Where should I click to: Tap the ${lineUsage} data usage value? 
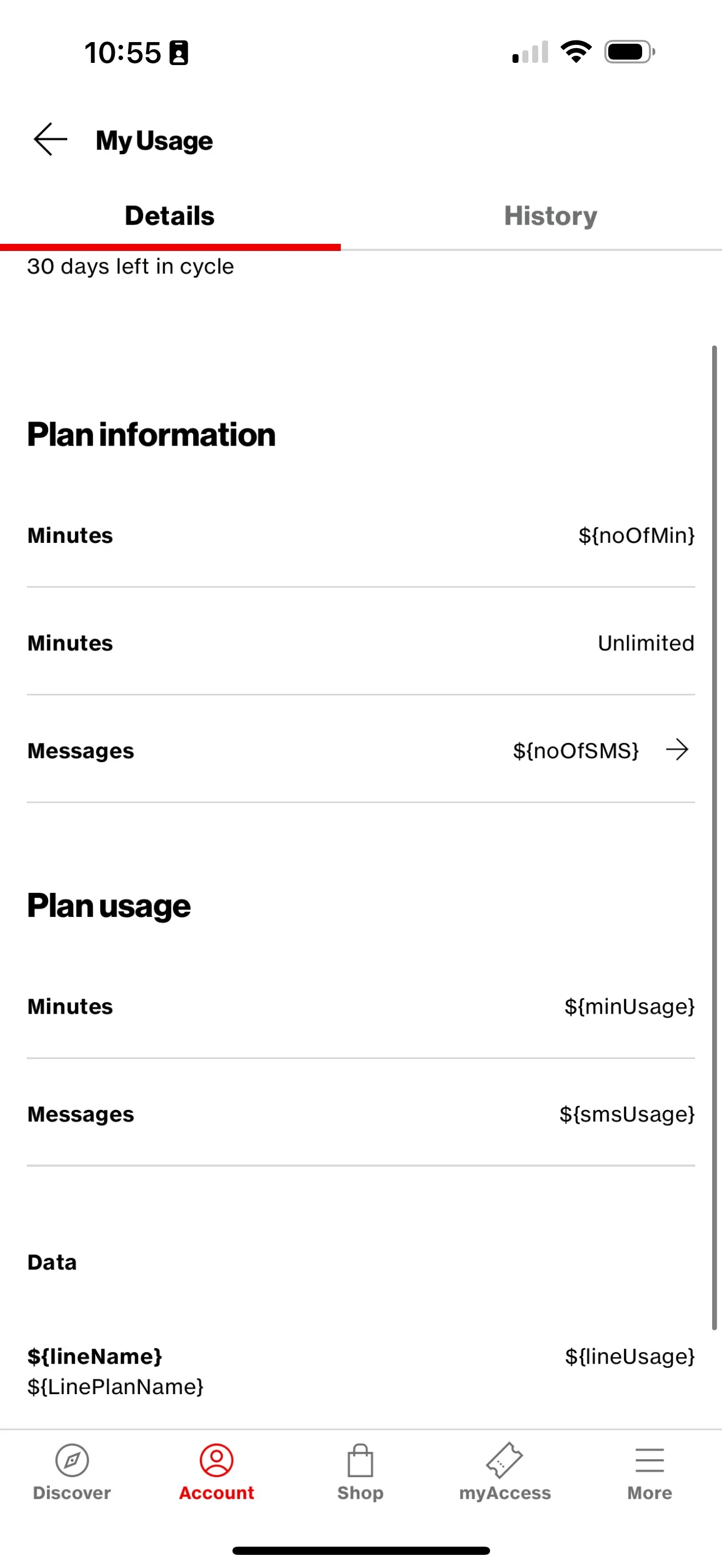pos(630,1356)
